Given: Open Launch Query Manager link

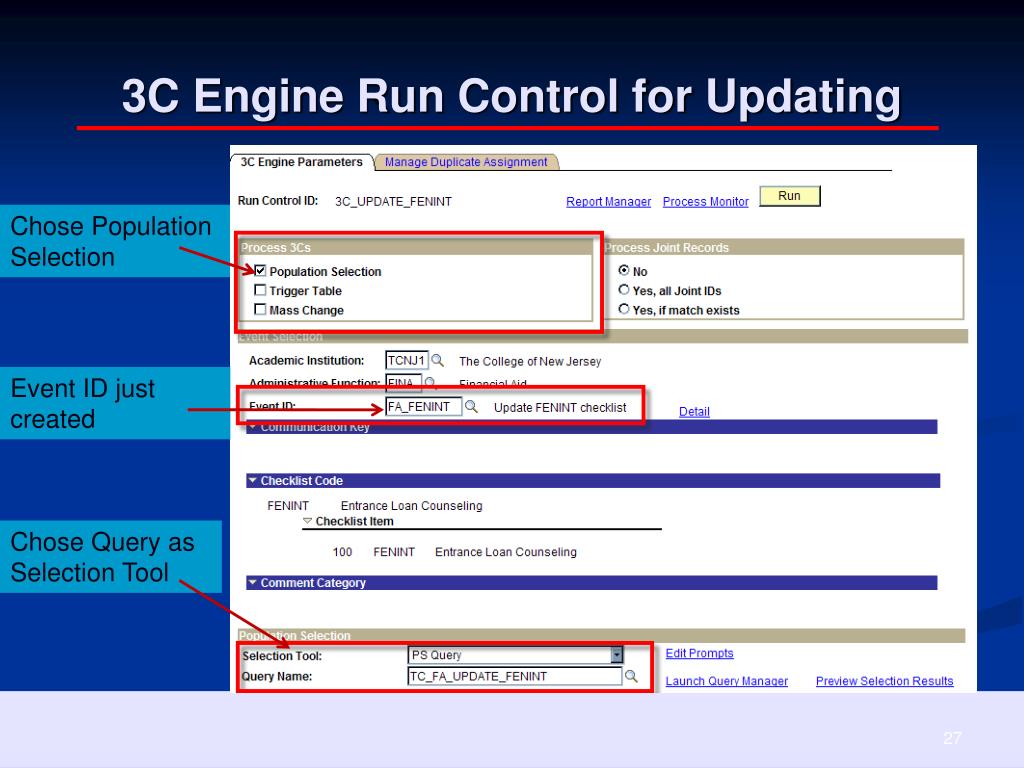Looking at the screenshot, I should (x=726, y=681).
